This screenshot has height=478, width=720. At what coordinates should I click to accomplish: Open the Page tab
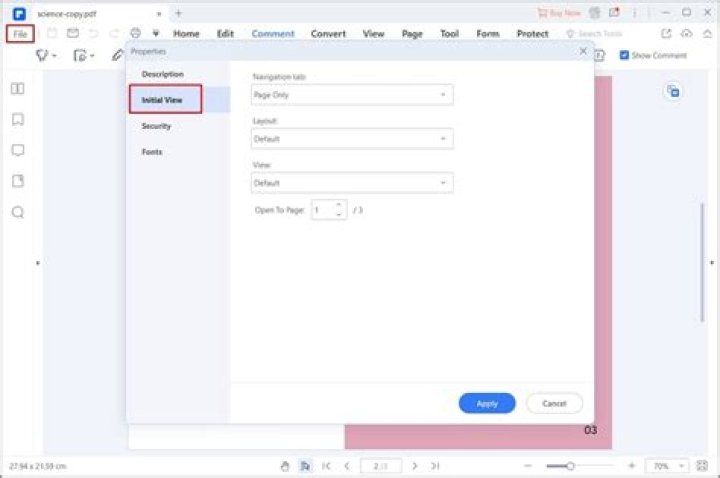click(x=412, y=34)
